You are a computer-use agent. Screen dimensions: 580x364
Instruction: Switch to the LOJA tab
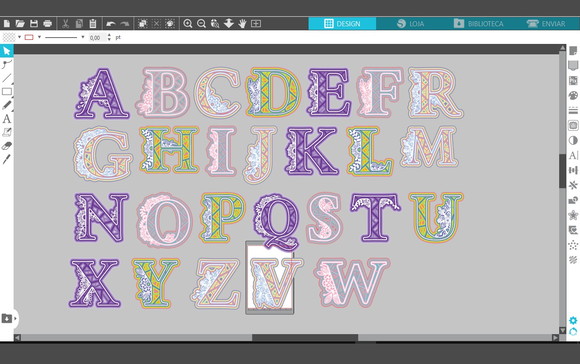[410, 24]
